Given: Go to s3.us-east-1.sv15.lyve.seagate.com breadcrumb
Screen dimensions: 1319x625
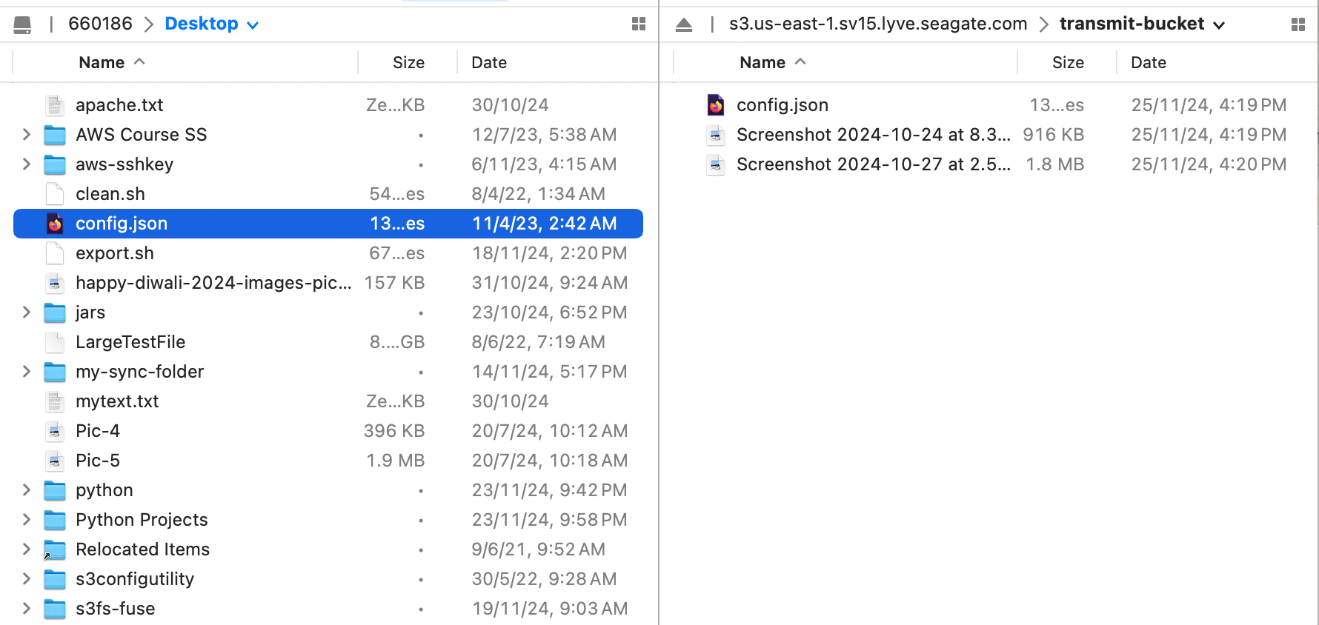Looking at the screenshot, I should [878, 24].
